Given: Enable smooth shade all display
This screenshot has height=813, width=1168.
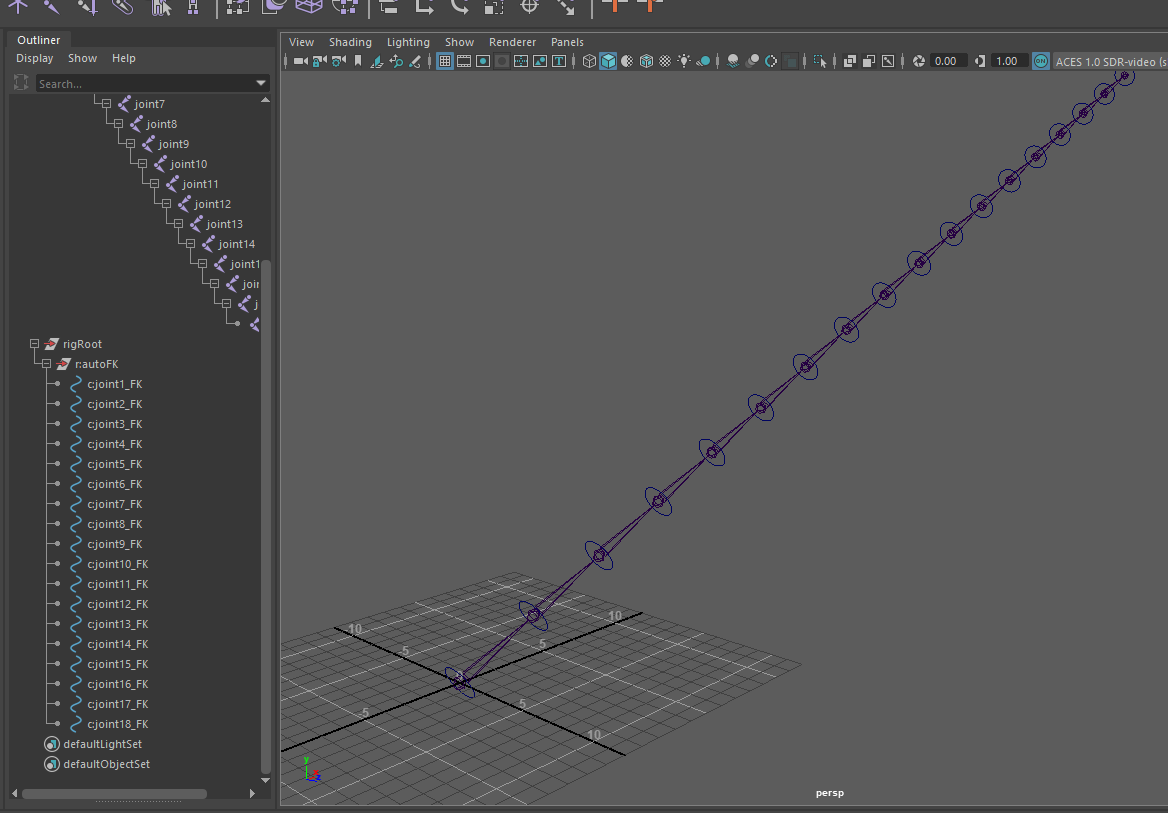Looking at the screenshot, I should click(x=608, y=61).
